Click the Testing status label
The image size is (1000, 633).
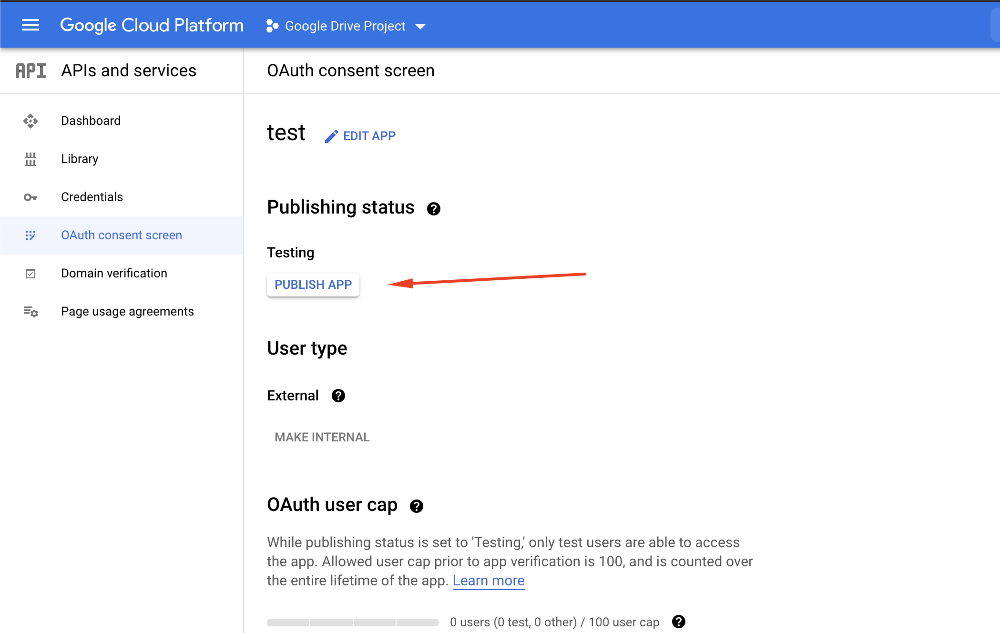[291, 252]
